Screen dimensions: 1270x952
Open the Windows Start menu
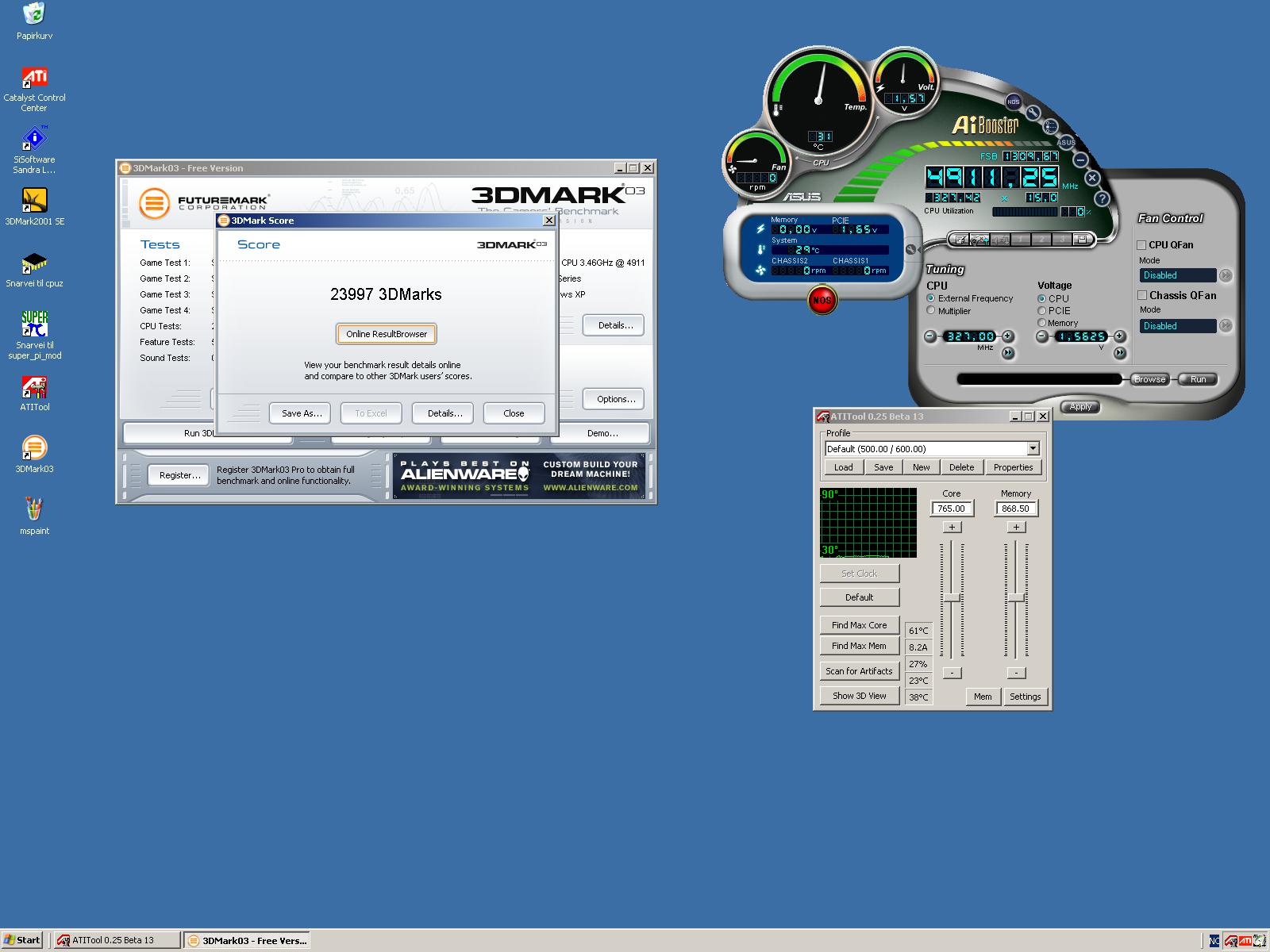(22, 940)
